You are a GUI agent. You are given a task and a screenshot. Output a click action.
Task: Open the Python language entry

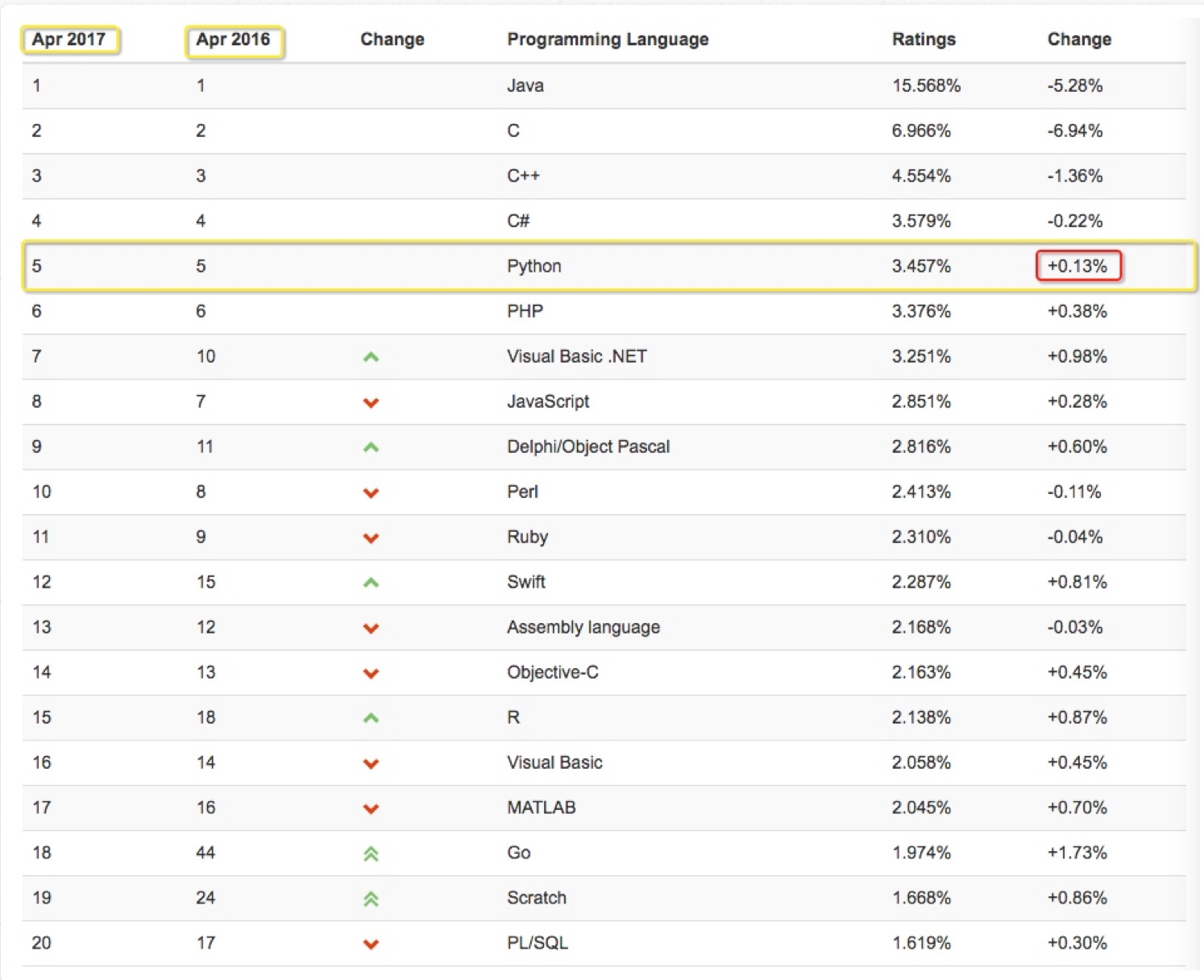coord(534,266)
